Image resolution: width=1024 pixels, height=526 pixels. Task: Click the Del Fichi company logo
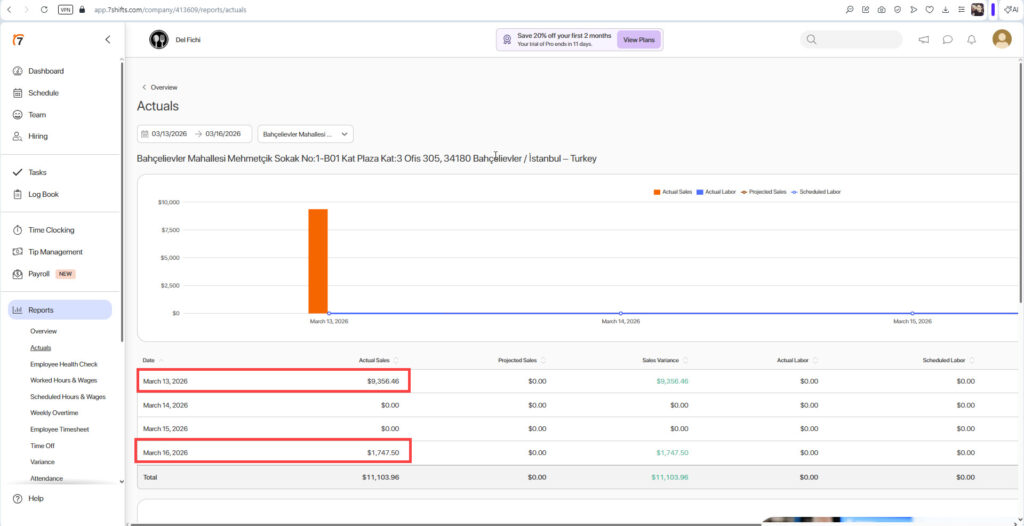159,39
